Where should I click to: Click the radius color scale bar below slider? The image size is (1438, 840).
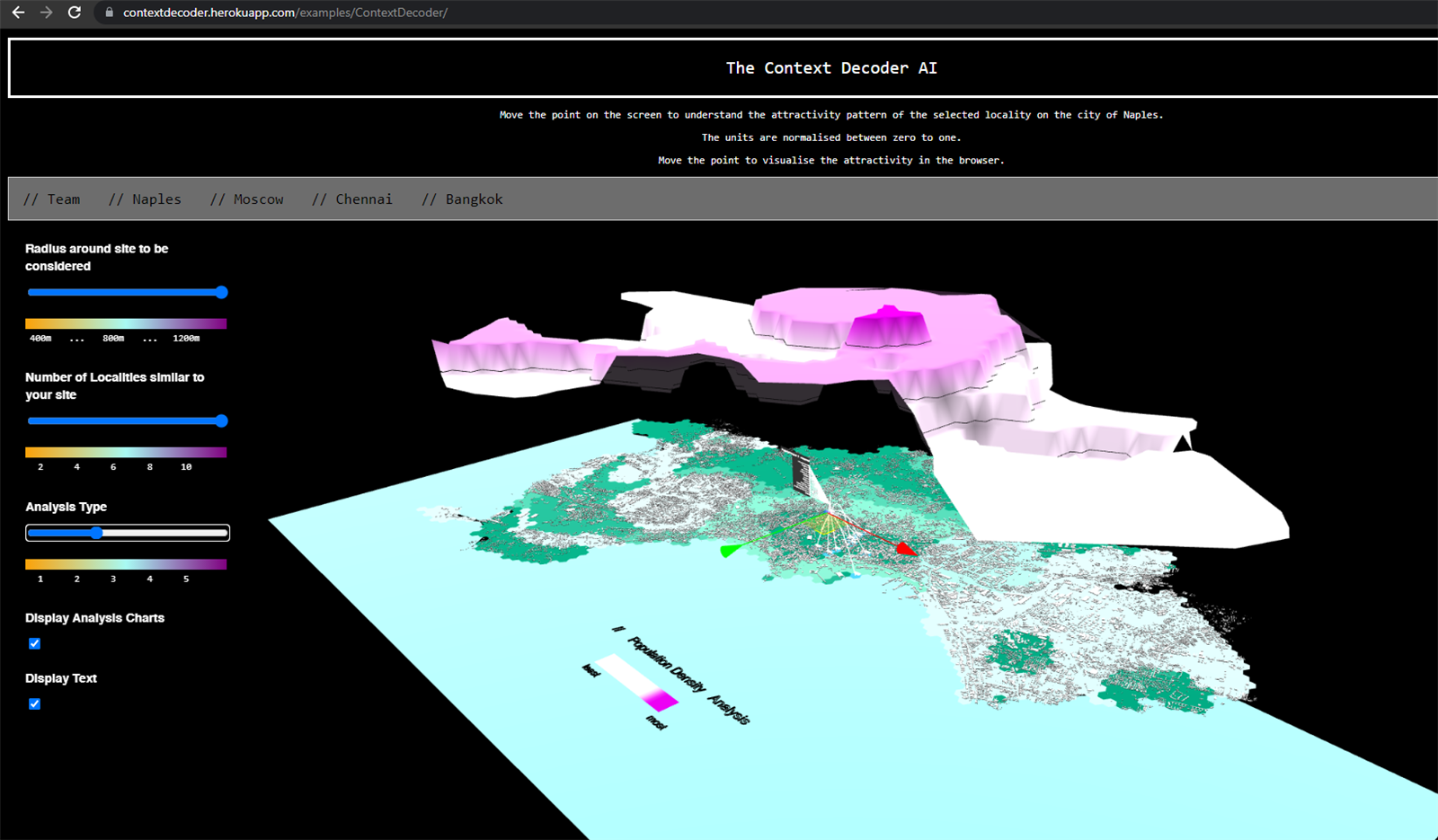pos(126,323)
